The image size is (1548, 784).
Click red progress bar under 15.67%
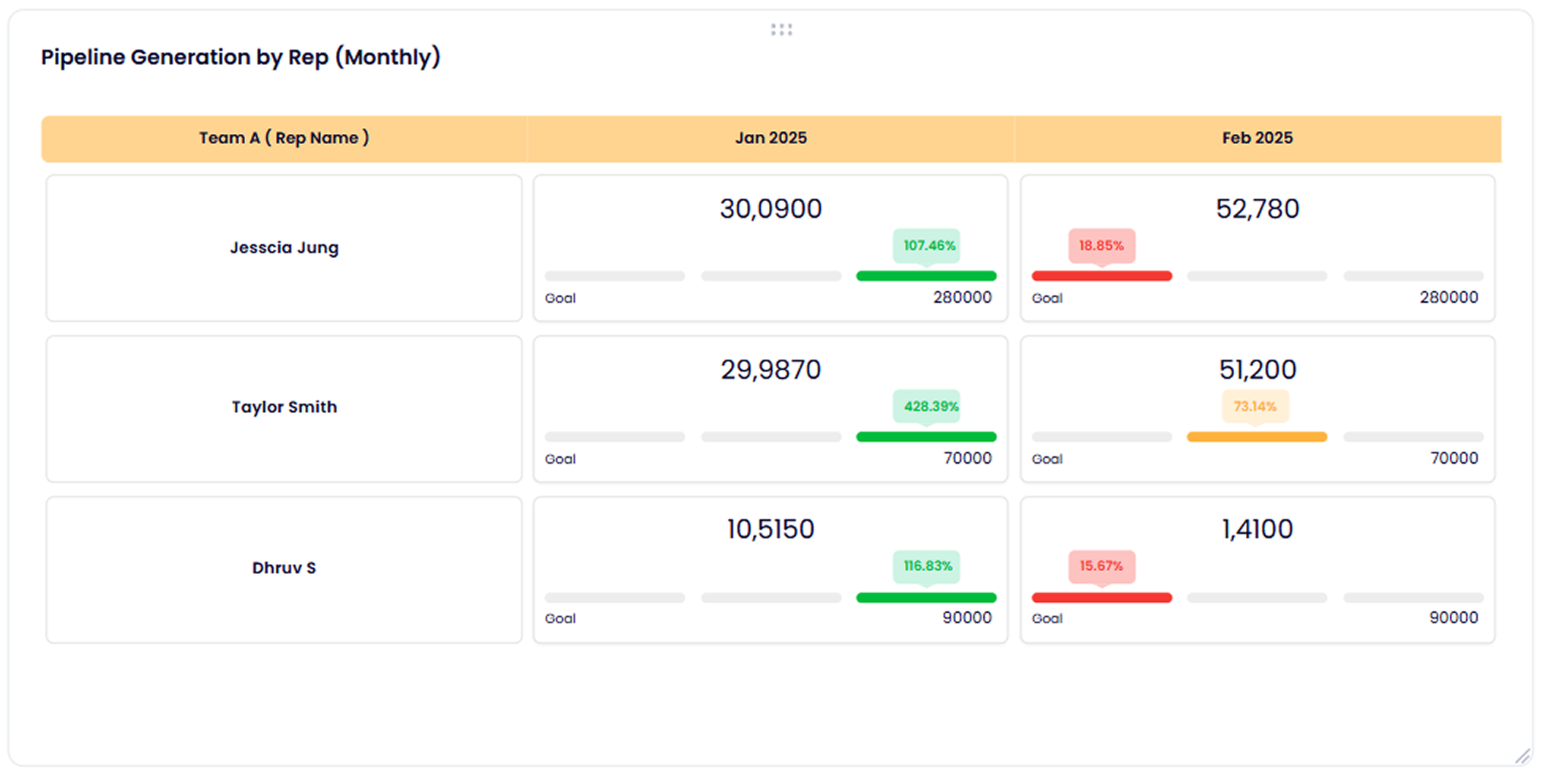1102,598
